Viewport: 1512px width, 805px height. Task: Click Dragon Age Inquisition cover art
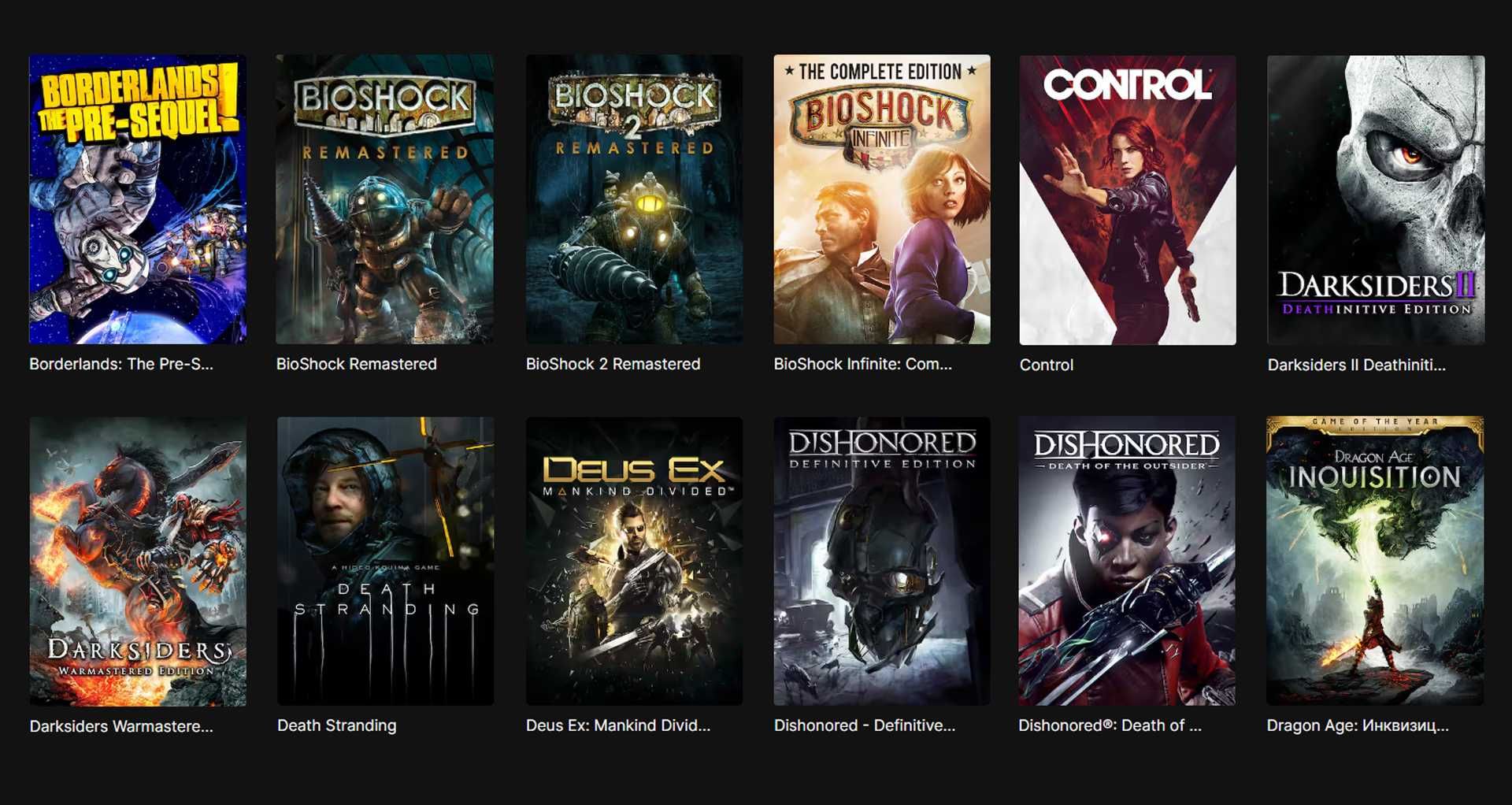tap(1375, 561)
